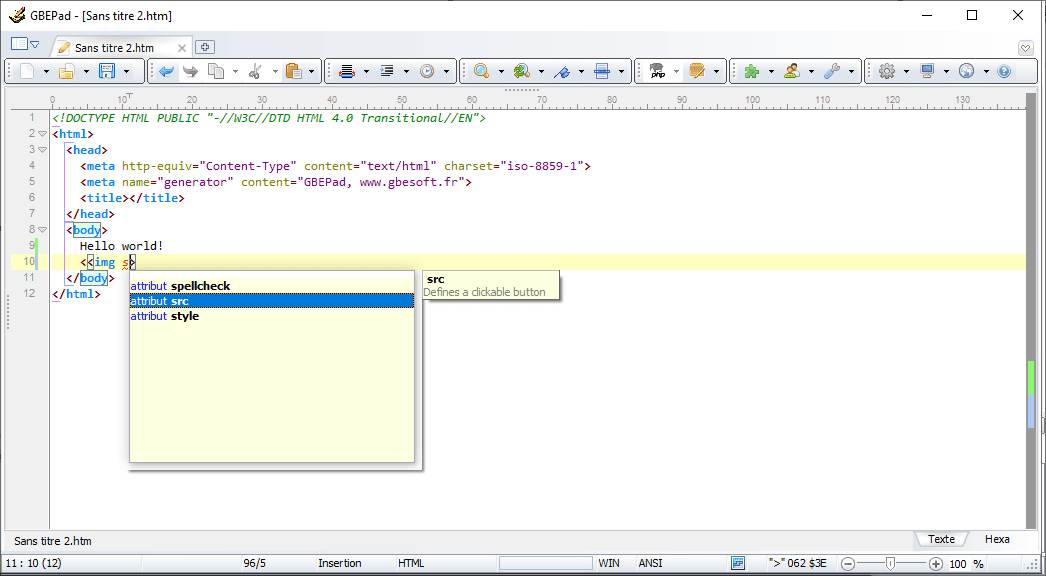This screenshot has width=1046, height=576.
Task: Click the PHP elephant icon
Action: click(x=658, y=71)
